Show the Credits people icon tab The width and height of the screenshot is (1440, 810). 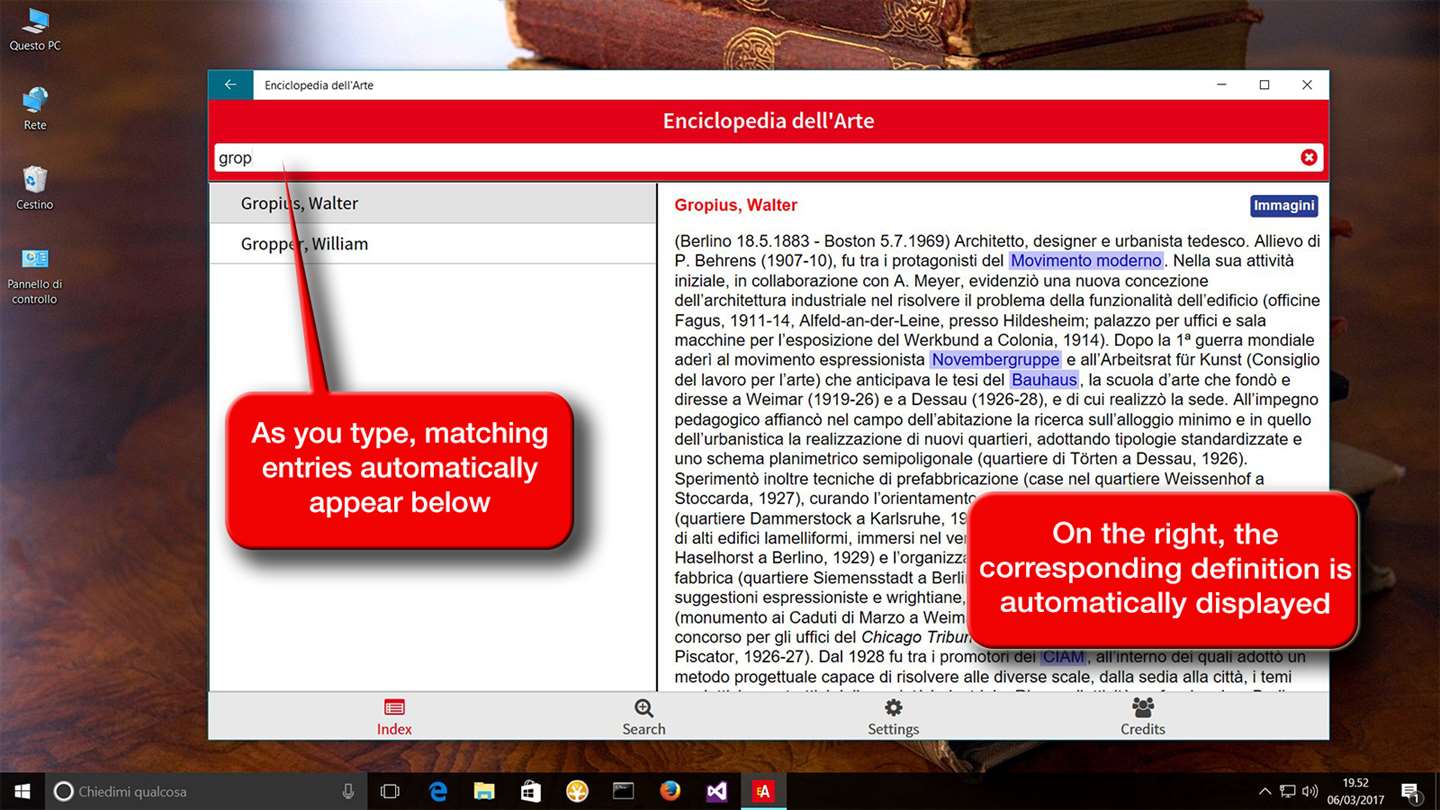(1143, 717)
